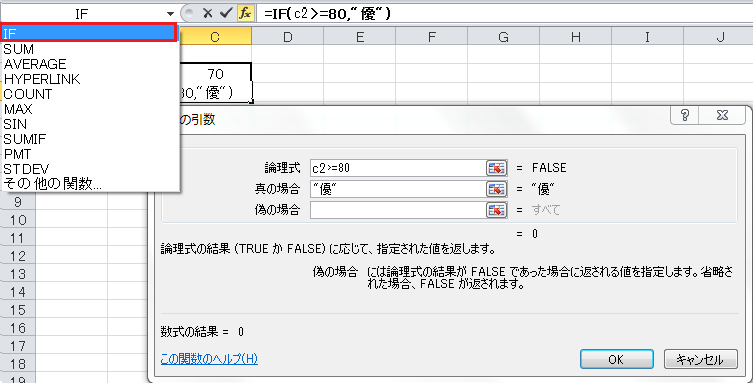Click the cancel (X) formula bar icon
The height and width of the screenshot is (383, 753).
point(207,13)
